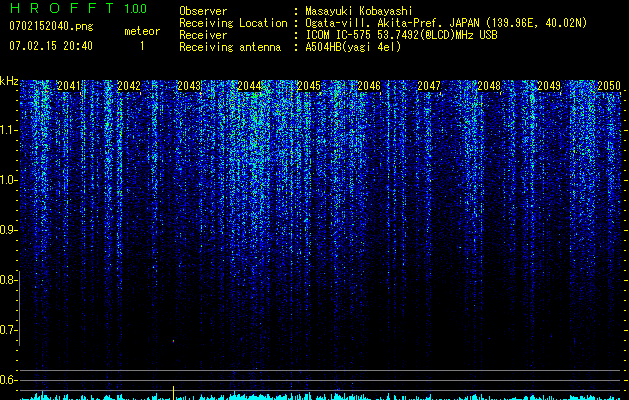The image size is (629, 400).
Task: Click the 2046 time marker
Action: tap(369, 86)
